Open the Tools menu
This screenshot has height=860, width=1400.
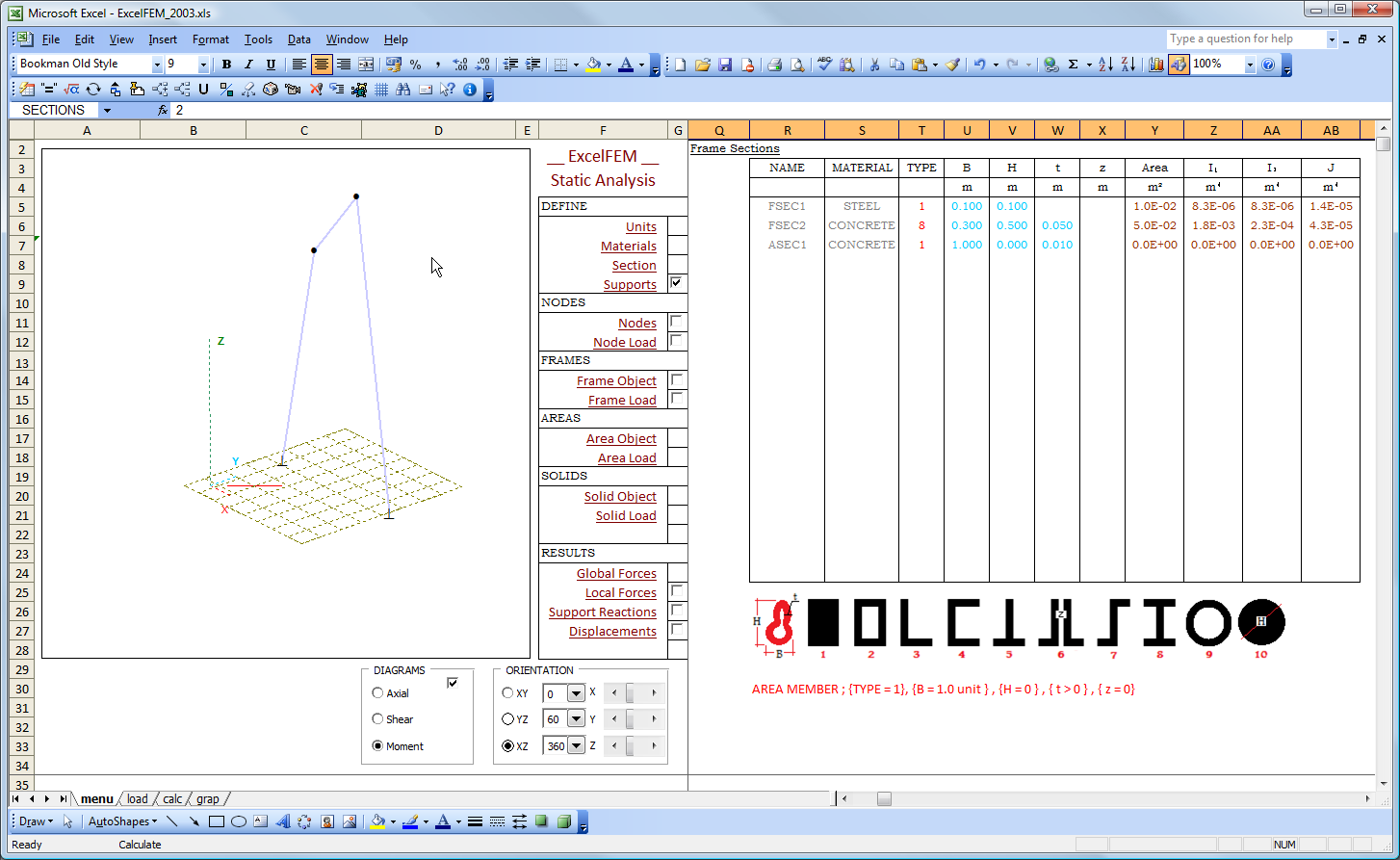tap(258, 39)
